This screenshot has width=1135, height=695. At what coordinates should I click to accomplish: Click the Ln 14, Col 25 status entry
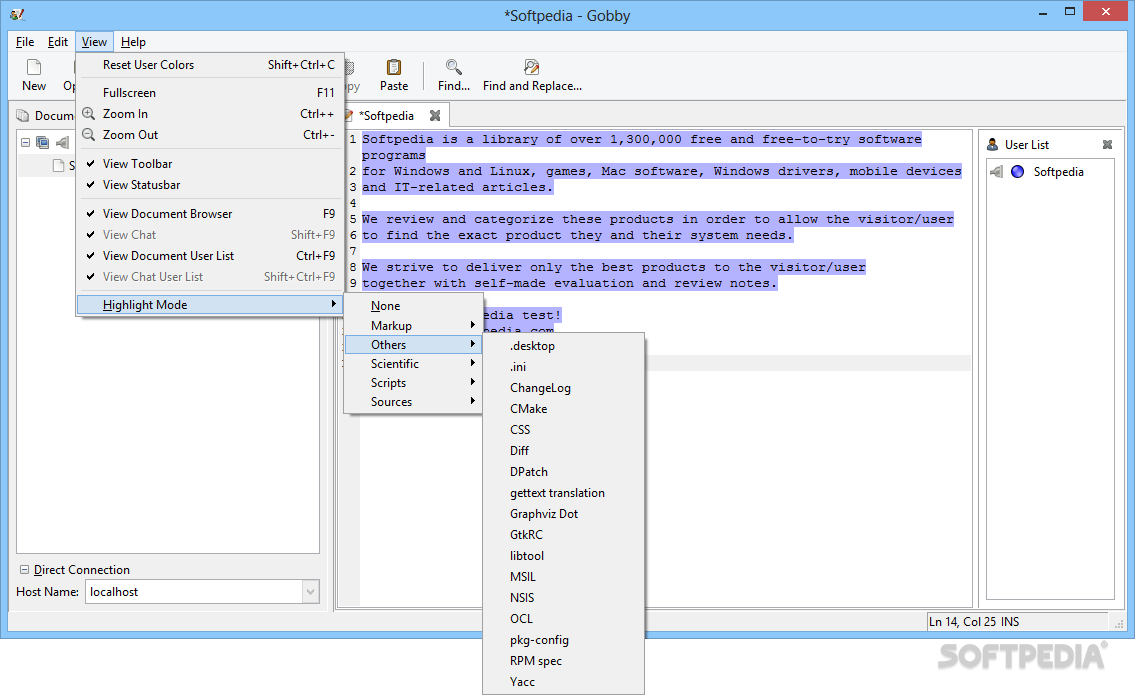(974, 622)
